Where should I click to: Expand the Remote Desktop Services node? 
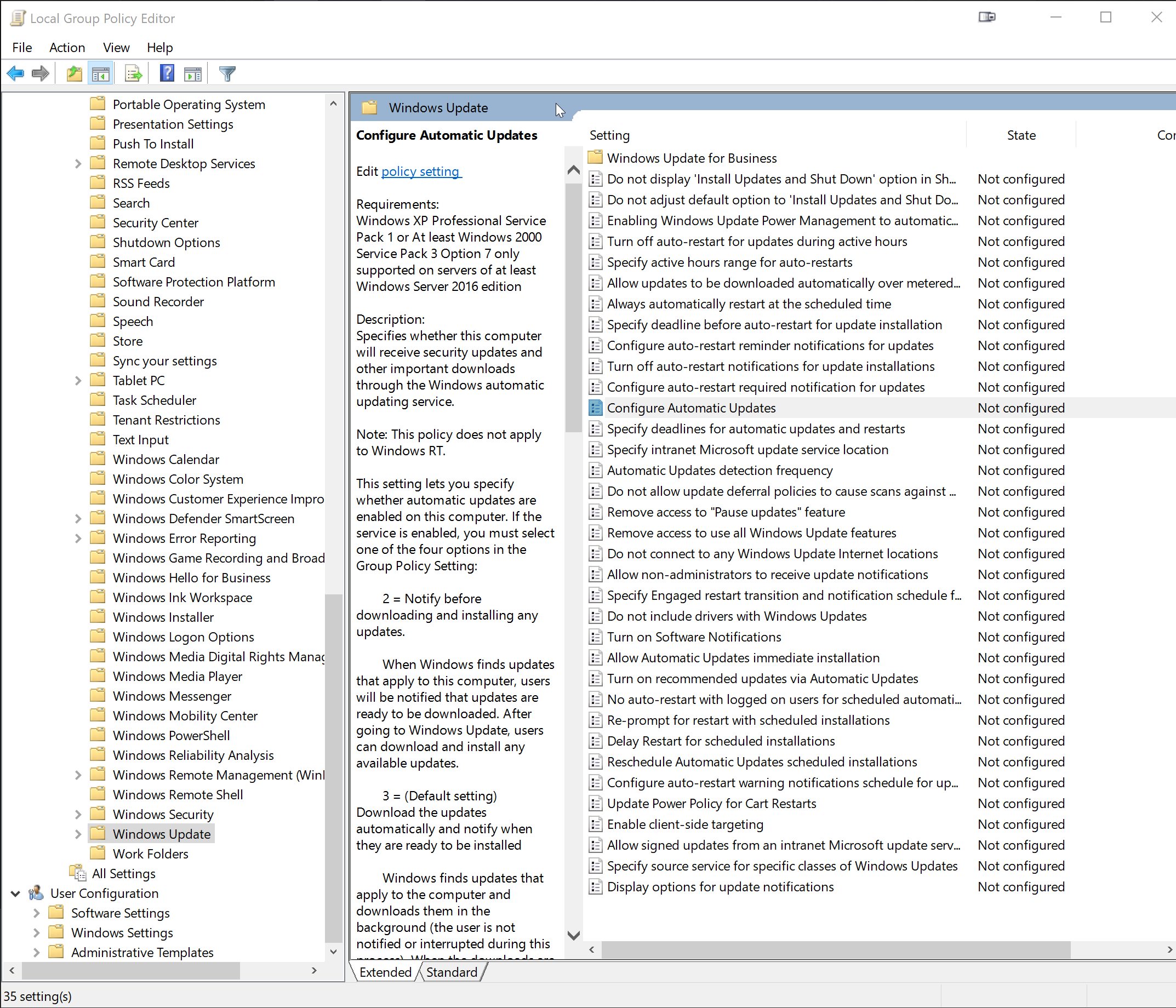pyautogui.click(x=78, y=163)
